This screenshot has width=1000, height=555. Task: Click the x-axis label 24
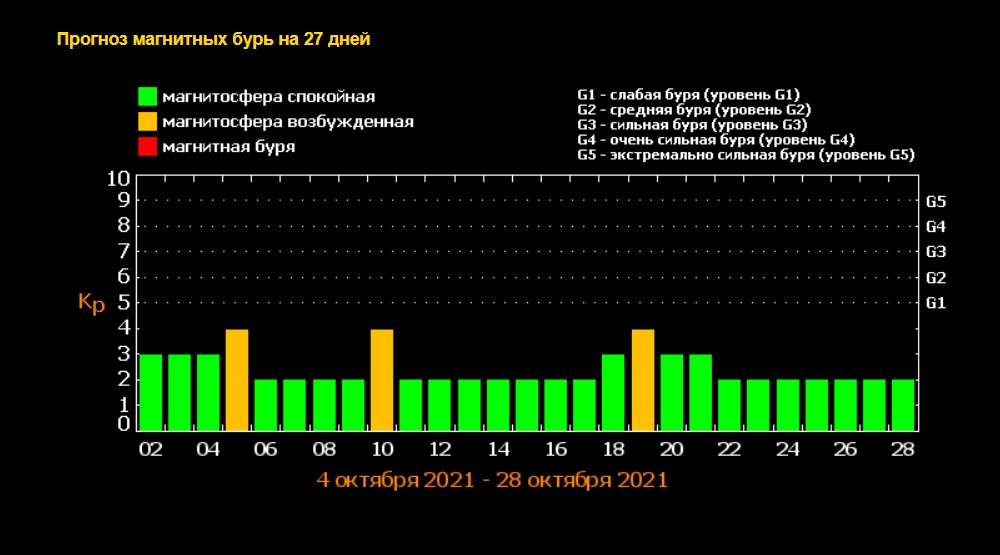coord(788,450)
